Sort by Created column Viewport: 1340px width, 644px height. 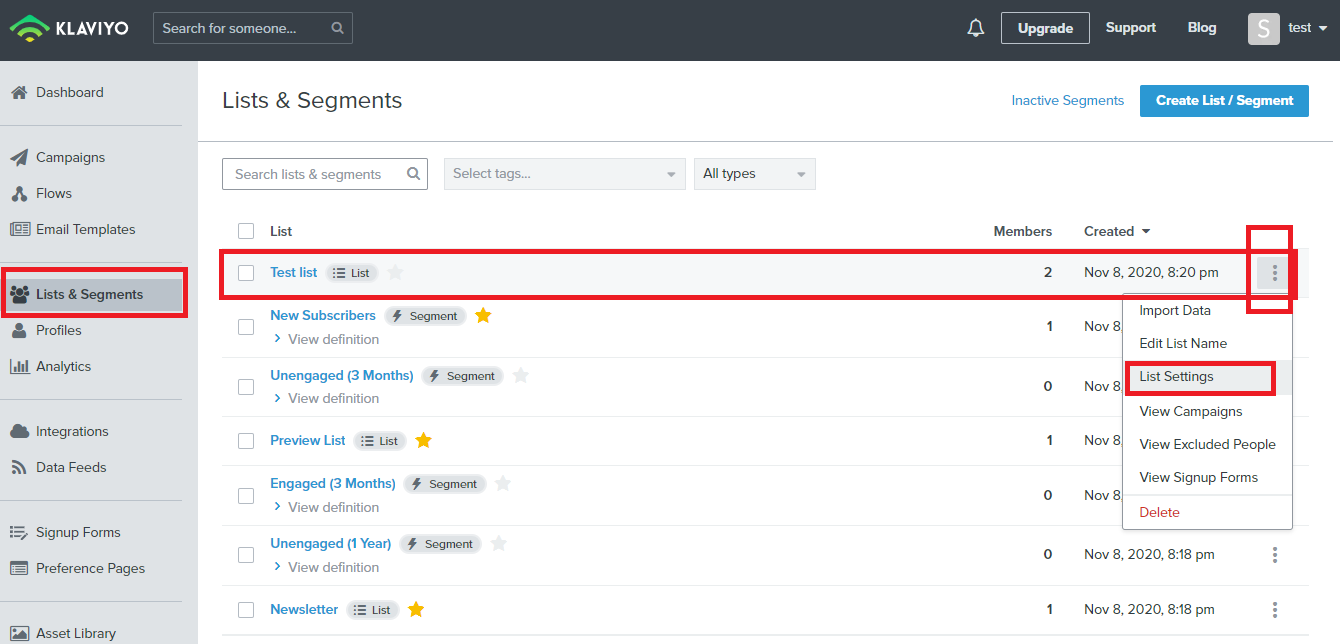tap(1116, 231)
